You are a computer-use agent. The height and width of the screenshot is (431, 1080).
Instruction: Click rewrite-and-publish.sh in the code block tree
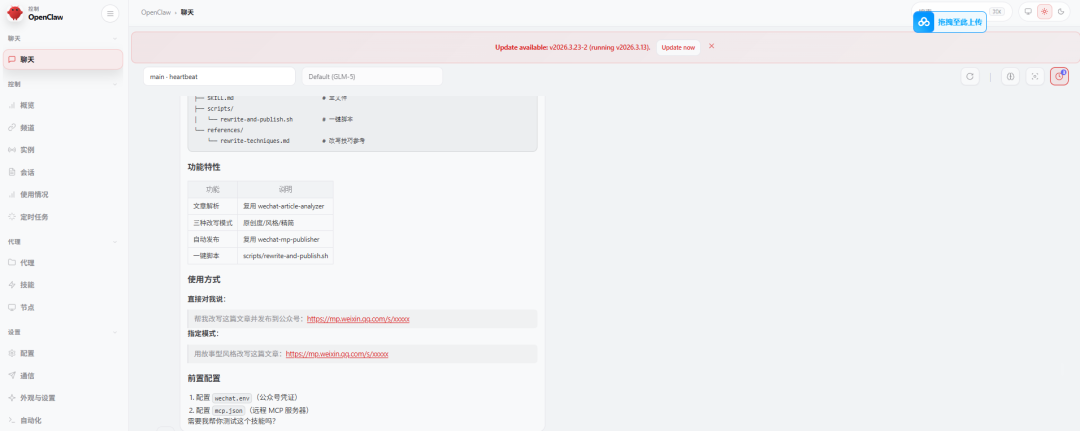[x=256, y=119]
